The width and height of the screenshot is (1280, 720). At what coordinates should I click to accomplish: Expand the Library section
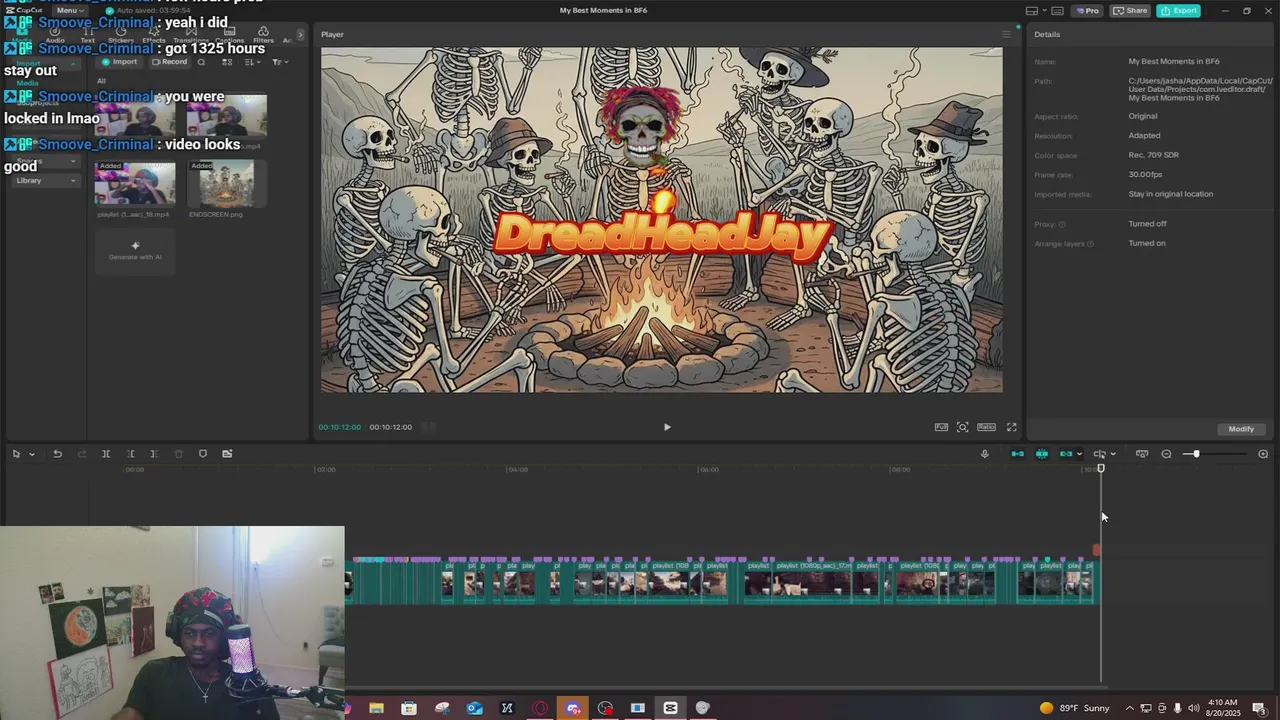point(44,180)
